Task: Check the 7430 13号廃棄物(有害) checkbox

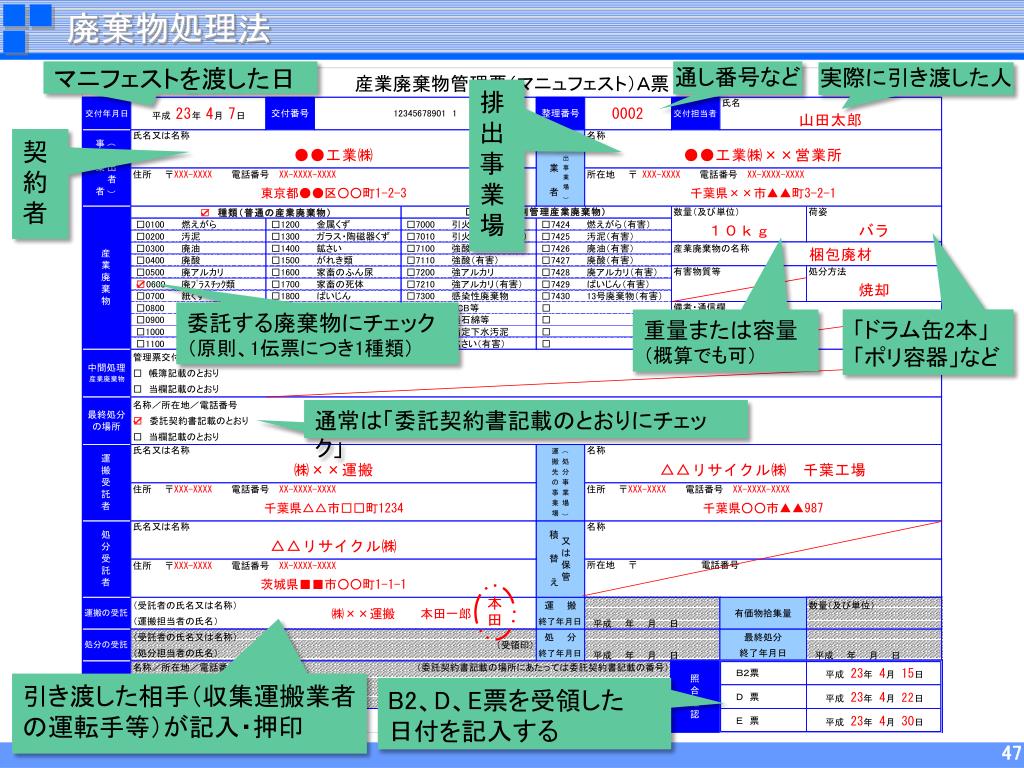Action: [546, 296]
